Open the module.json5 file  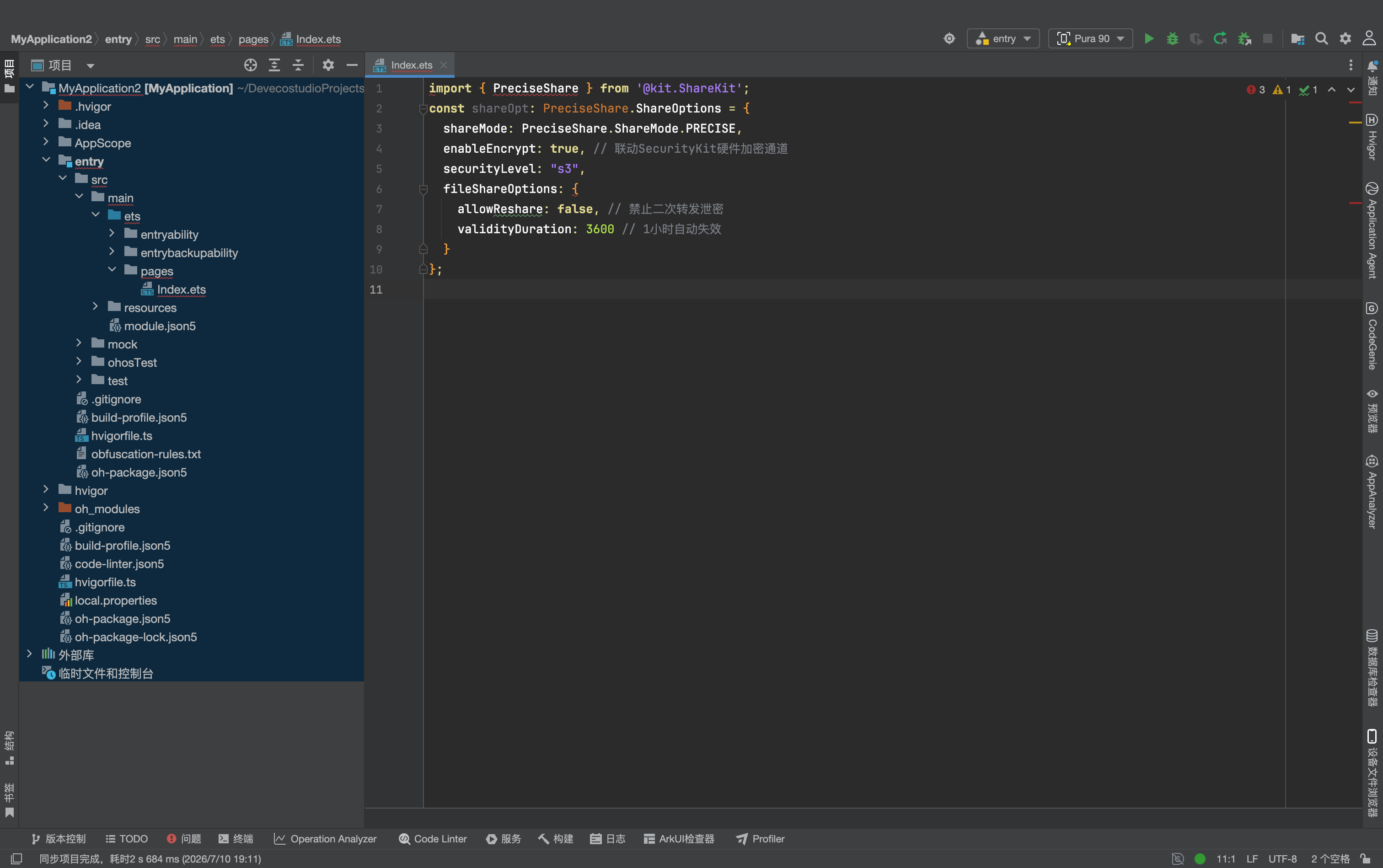click(x=160, y=326)
